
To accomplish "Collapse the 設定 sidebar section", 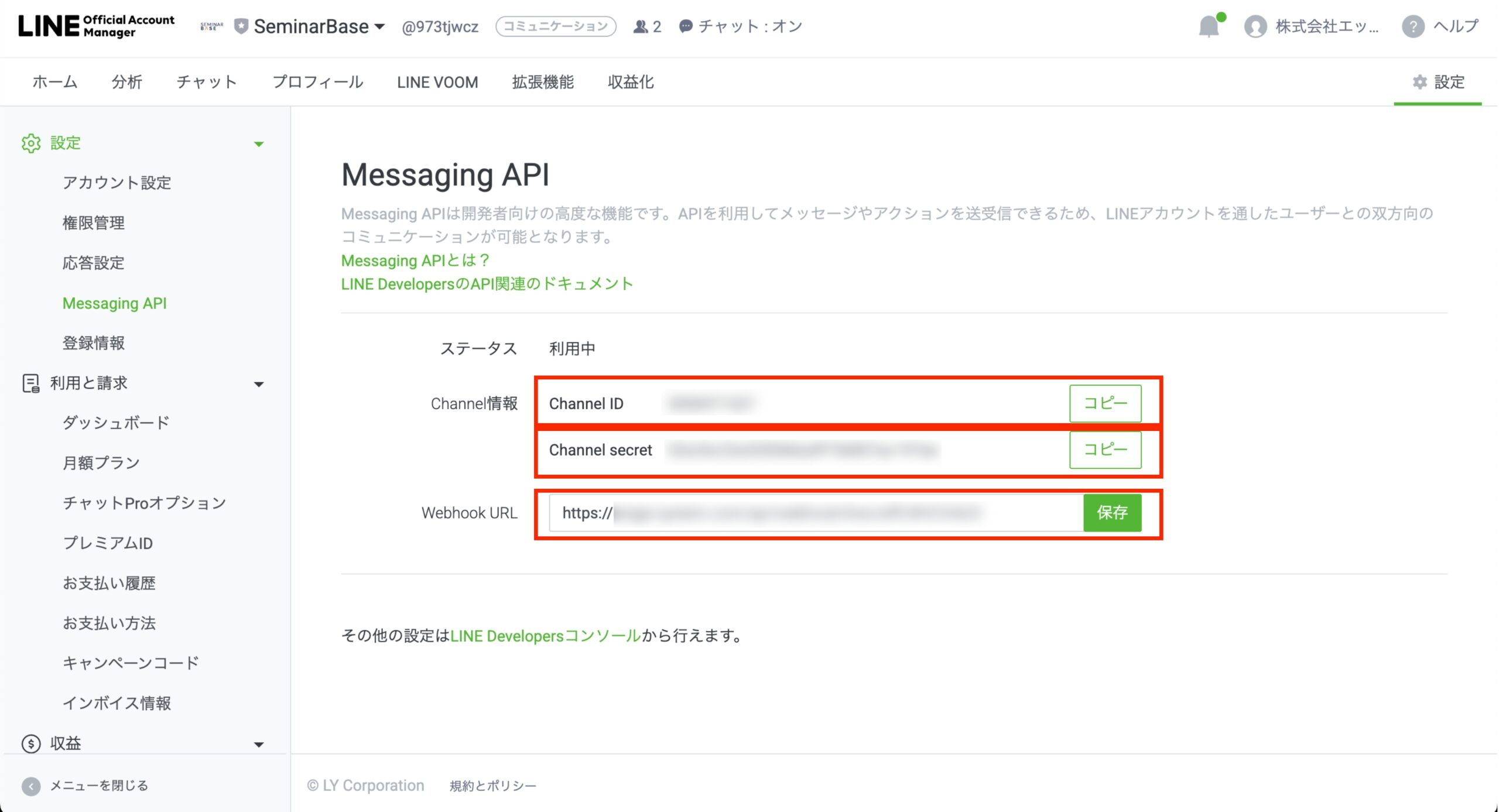I will pos(259,144).
